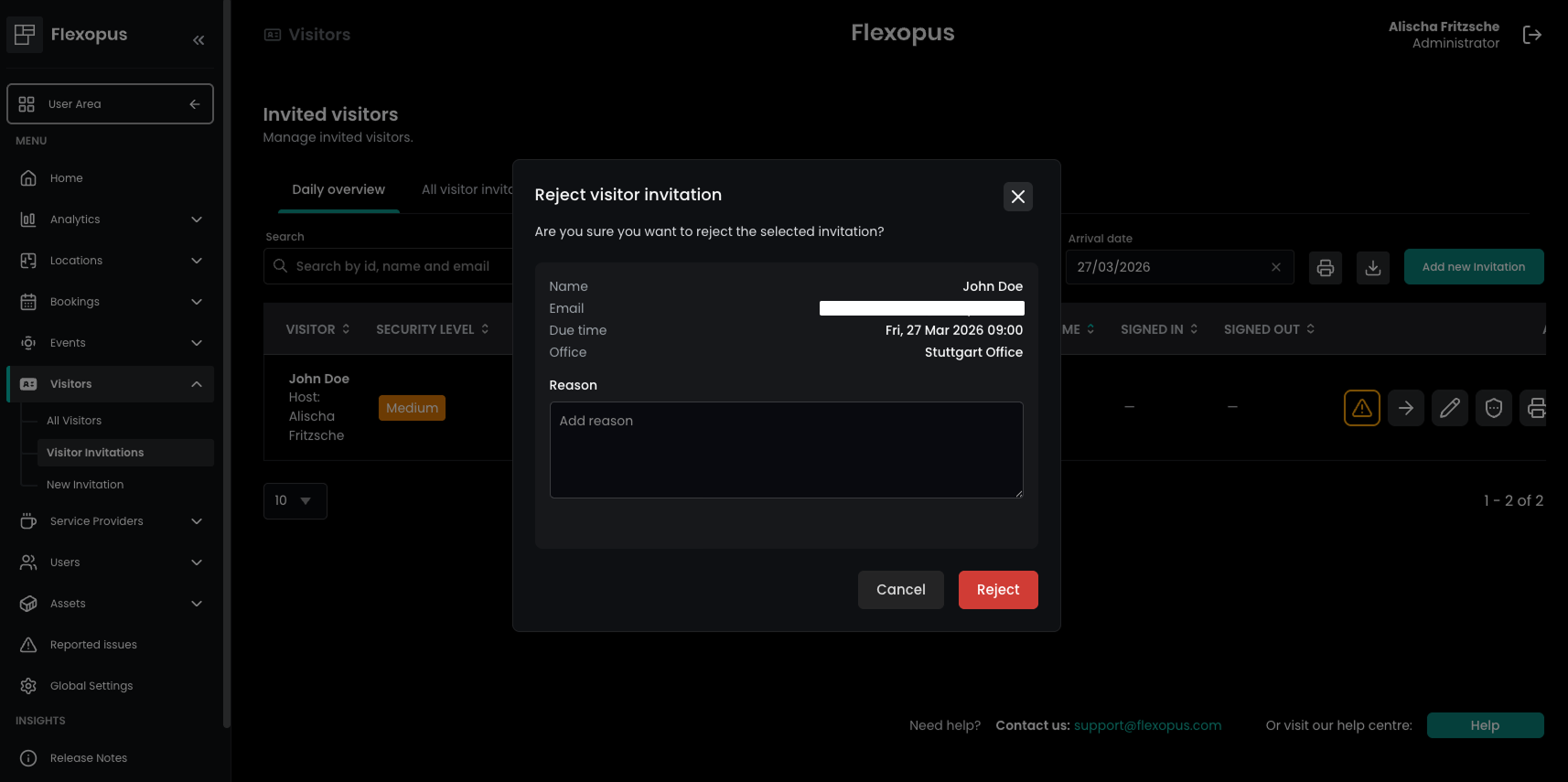The image size is (1568, 782).
Task: Sort table by Visitor column
Action: (317, 329)
